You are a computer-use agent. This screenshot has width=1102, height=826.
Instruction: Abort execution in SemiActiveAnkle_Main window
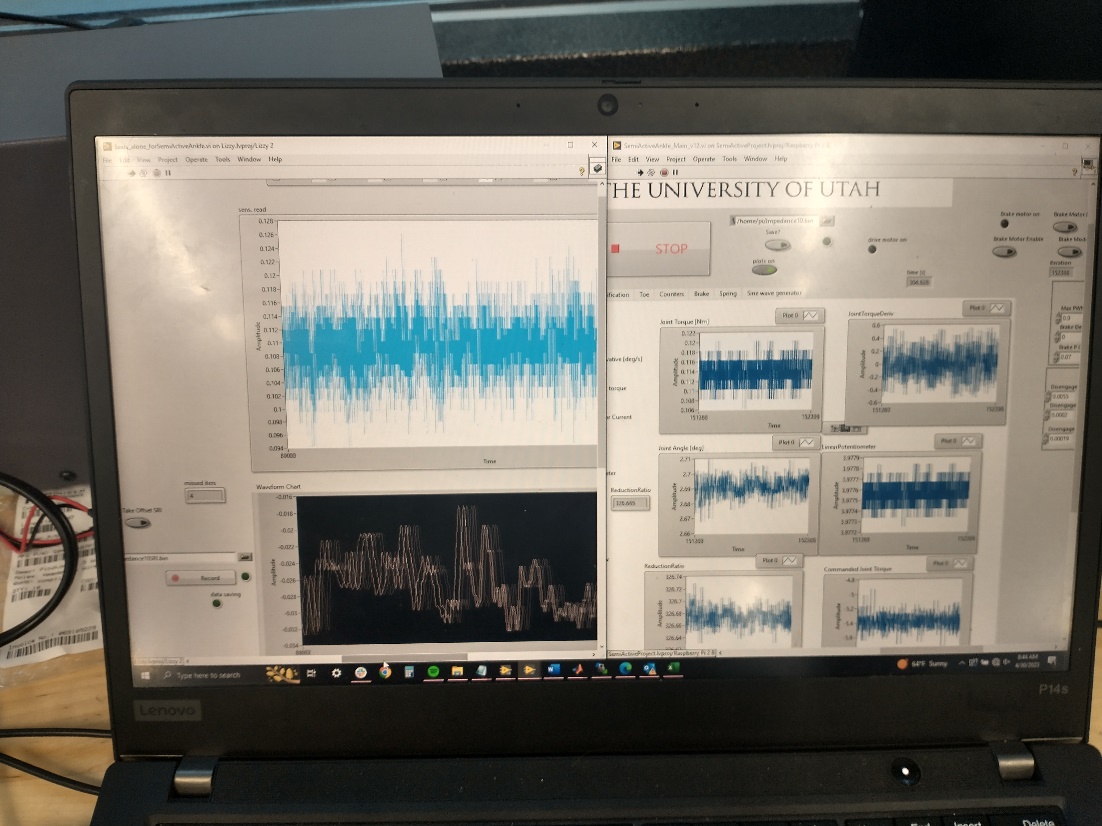(663, 172)
